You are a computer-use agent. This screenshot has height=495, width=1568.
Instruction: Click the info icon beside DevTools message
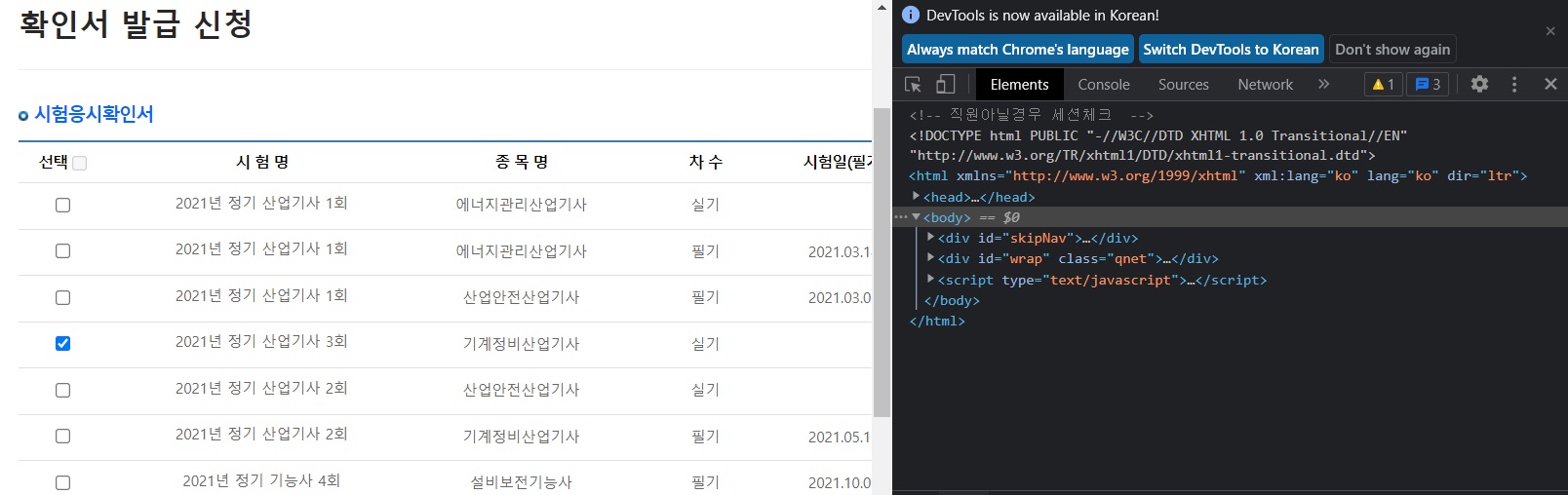pyautogui.click(x=911, y=15)
